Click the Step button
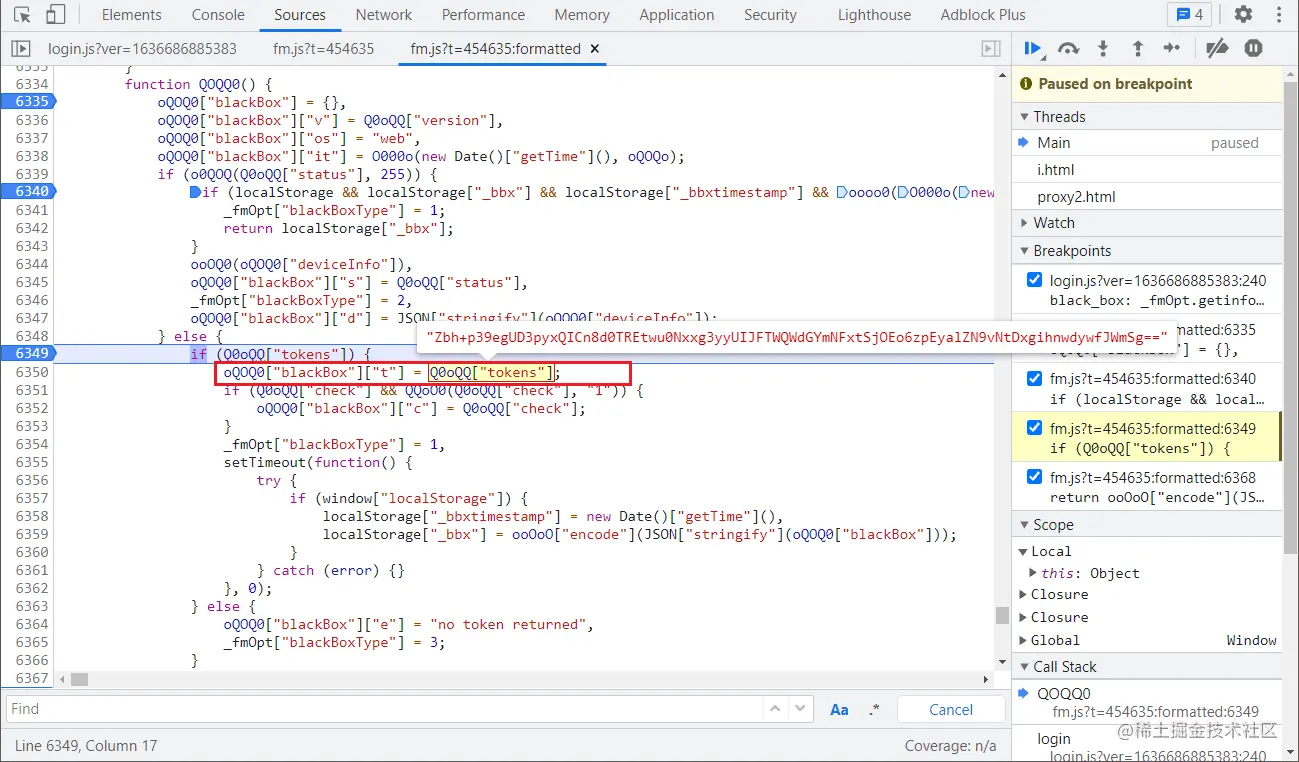Viewport: 1299px width, 762px height. point(1172,48)
